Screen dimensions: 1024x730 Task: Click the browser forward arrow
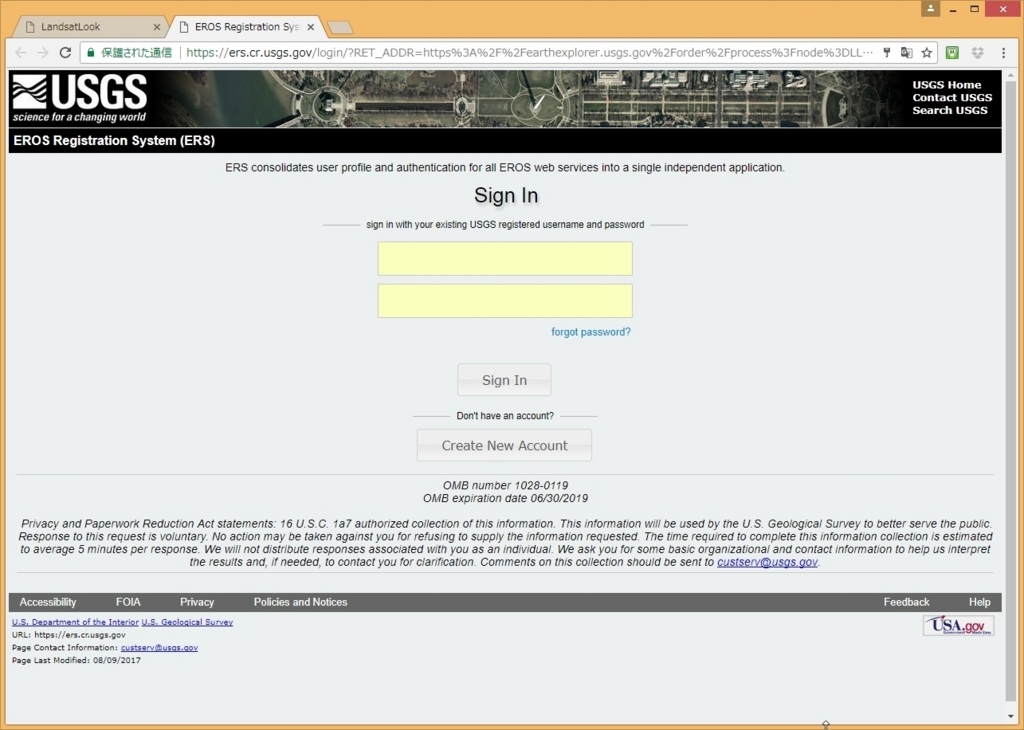click(43, 53)
